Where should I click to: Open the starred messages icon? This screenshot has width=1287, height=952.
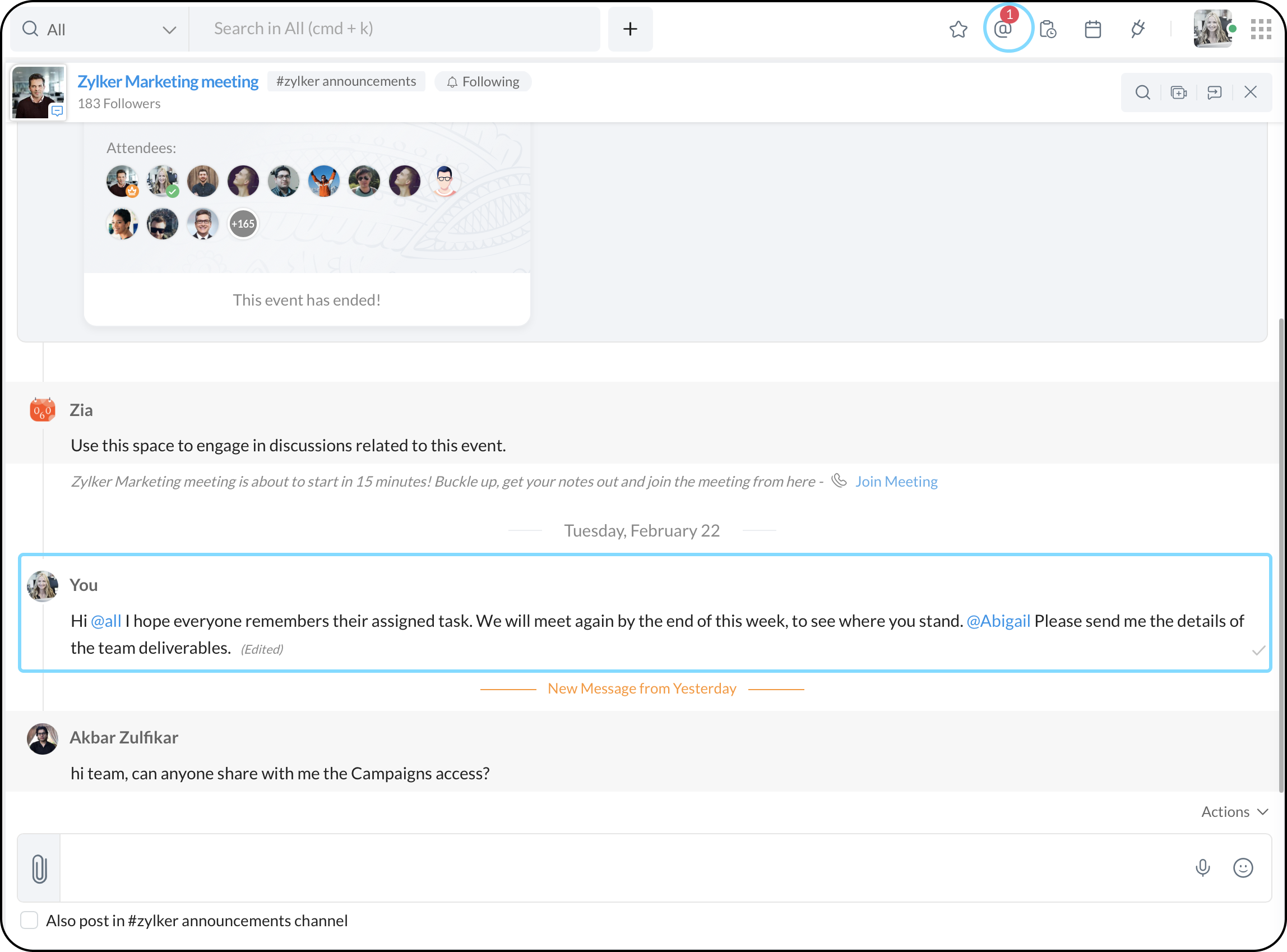(958, 29)
